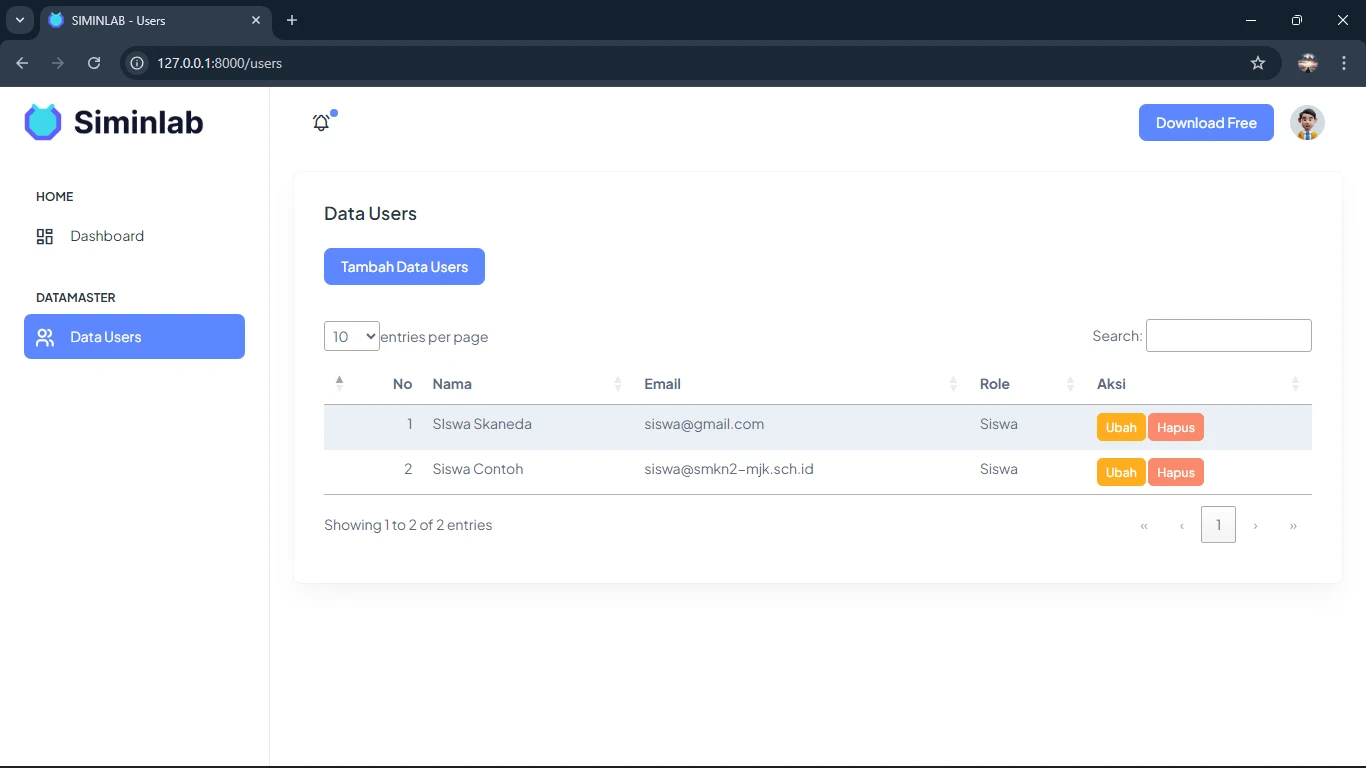The width and height of the screenshot is (1366, 768).
Task: Open the user profile avatar
Action: click(x=1307, y=123)
